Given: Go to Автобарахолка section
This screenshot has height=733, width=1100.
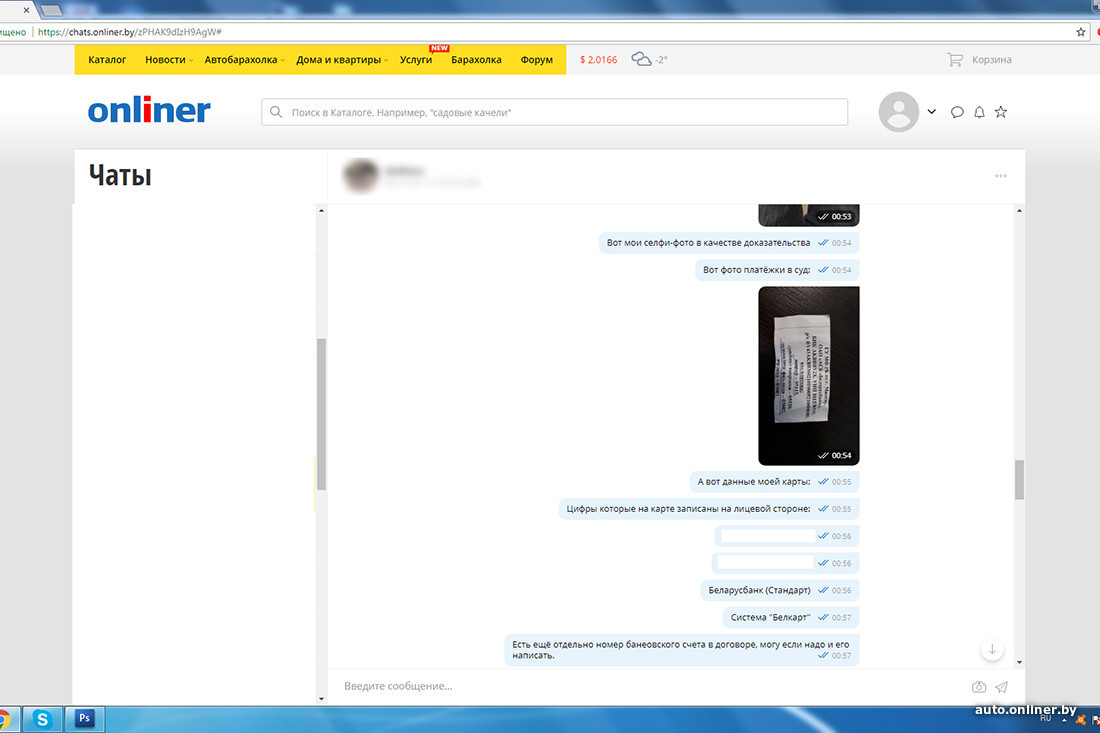Looking at the screenshot, I should [x=241, y=60].
